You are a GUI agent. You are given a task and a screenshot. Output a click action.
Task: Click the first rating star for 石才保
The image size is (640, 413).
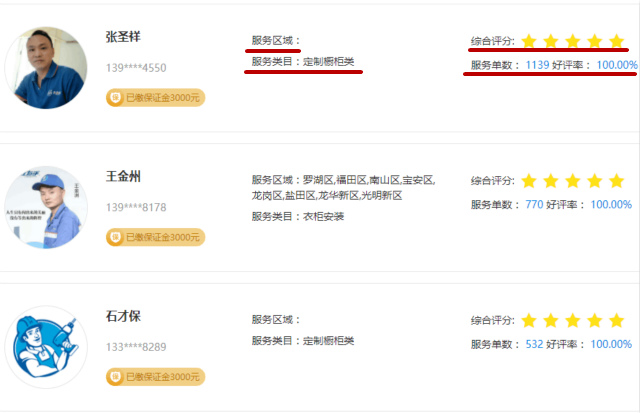529,320
